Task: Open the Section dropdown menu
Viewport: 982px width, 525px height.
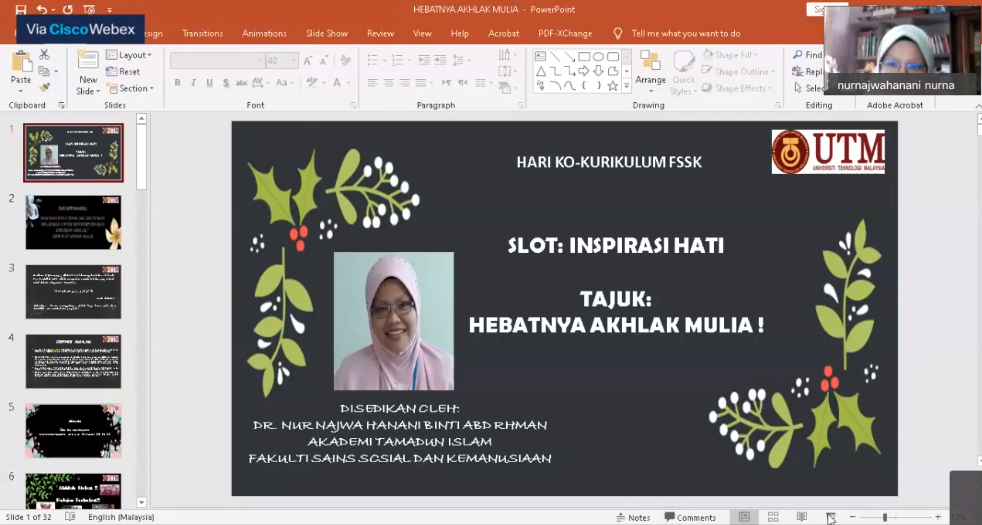Action: (131, 88)
